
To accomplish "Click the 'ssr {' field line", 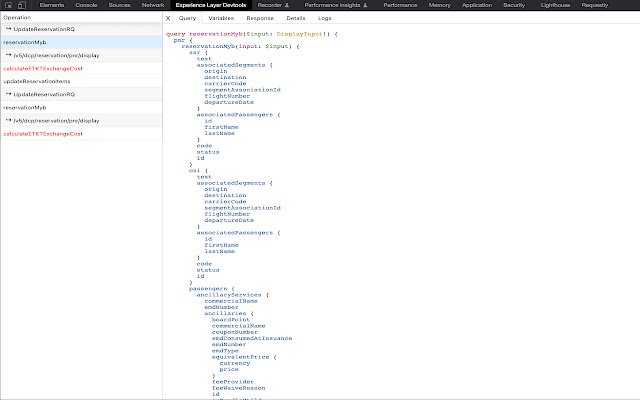I will 198,52.
